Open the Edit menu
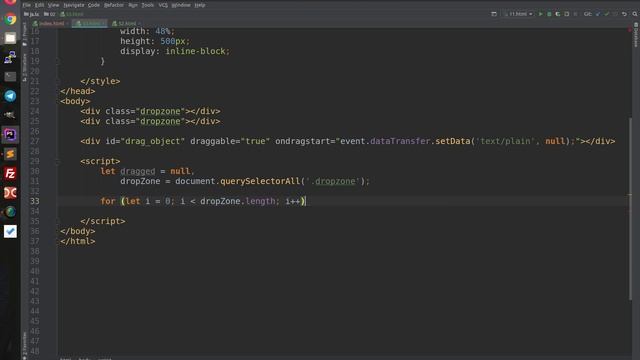 [x=39, y=5]
